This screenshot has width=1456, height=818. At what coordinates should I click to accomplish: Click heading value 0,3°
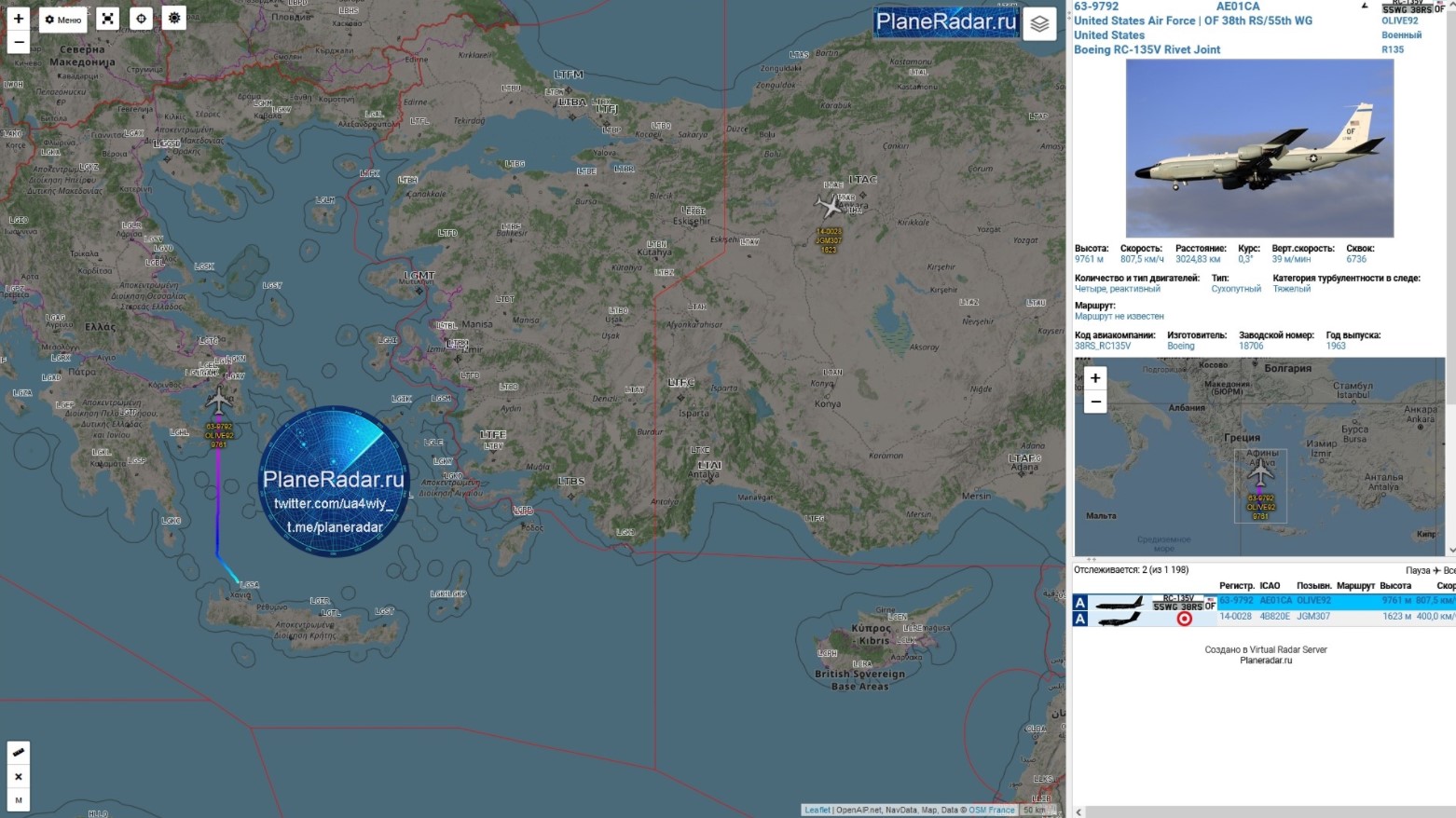point(1245,259)
